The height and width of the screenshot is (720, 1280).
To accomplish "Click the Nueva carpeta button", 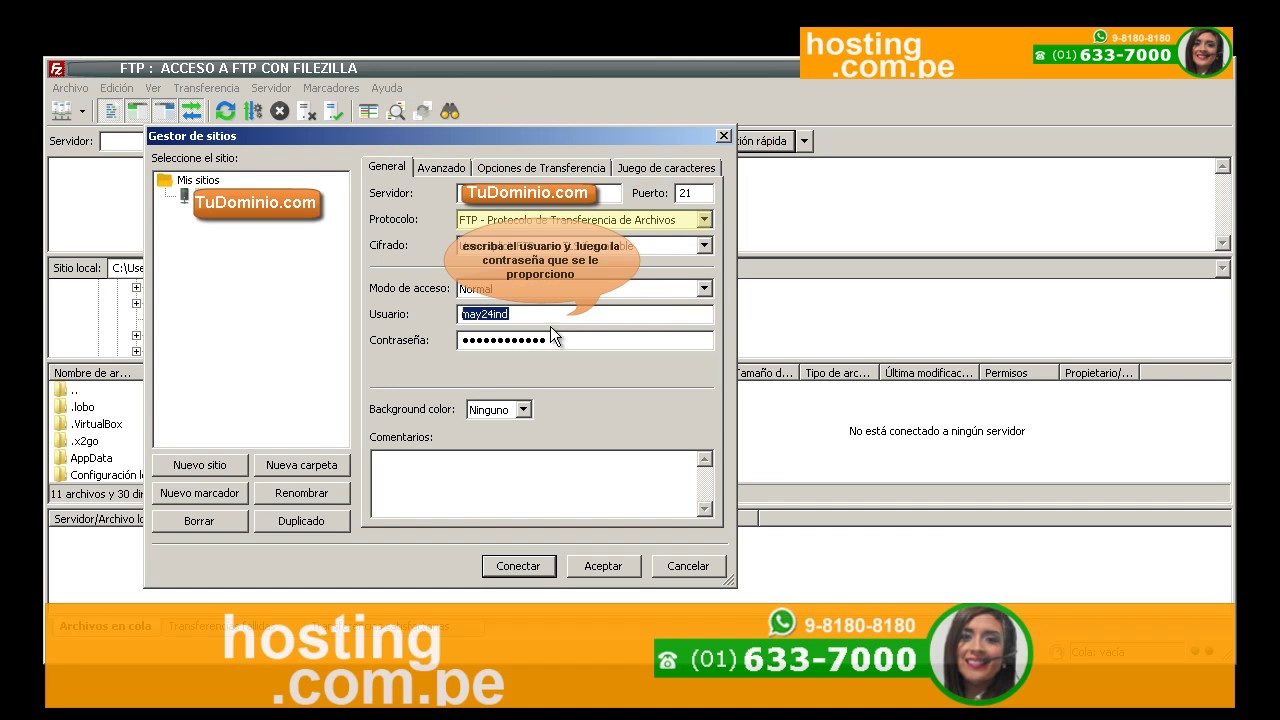I will click(302, 465).
